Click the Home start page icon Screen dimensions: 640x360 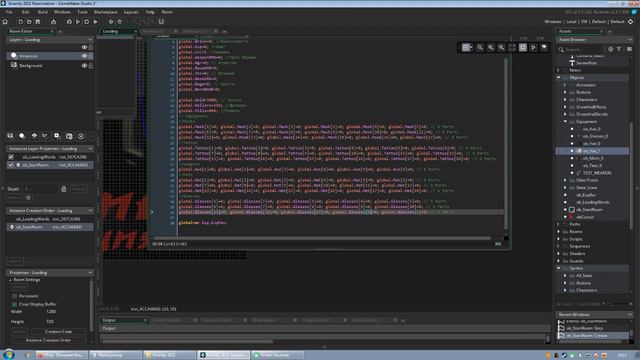tap(5, 22)
